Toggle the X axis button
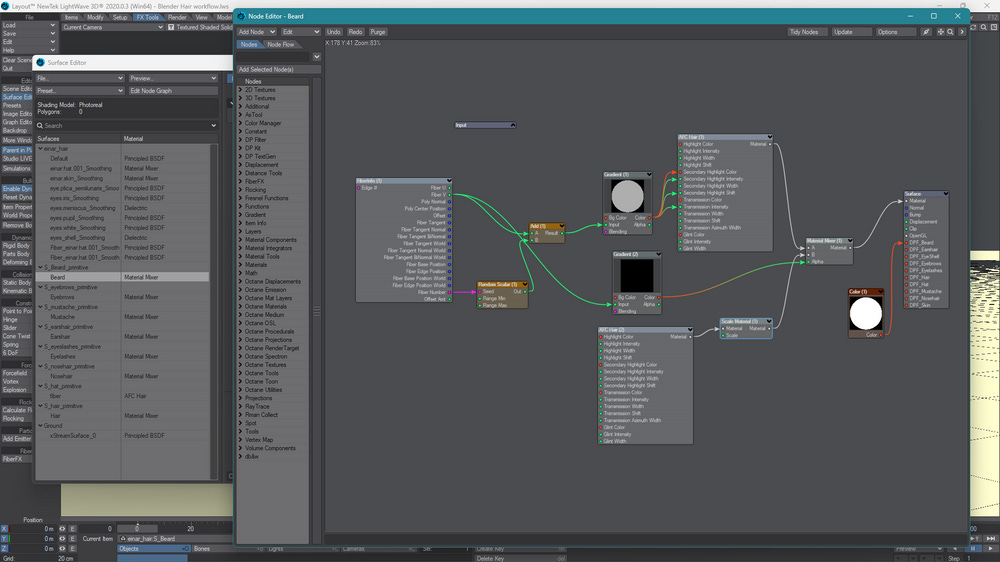Screen dimensions: 1000x562 coord(5,529)
